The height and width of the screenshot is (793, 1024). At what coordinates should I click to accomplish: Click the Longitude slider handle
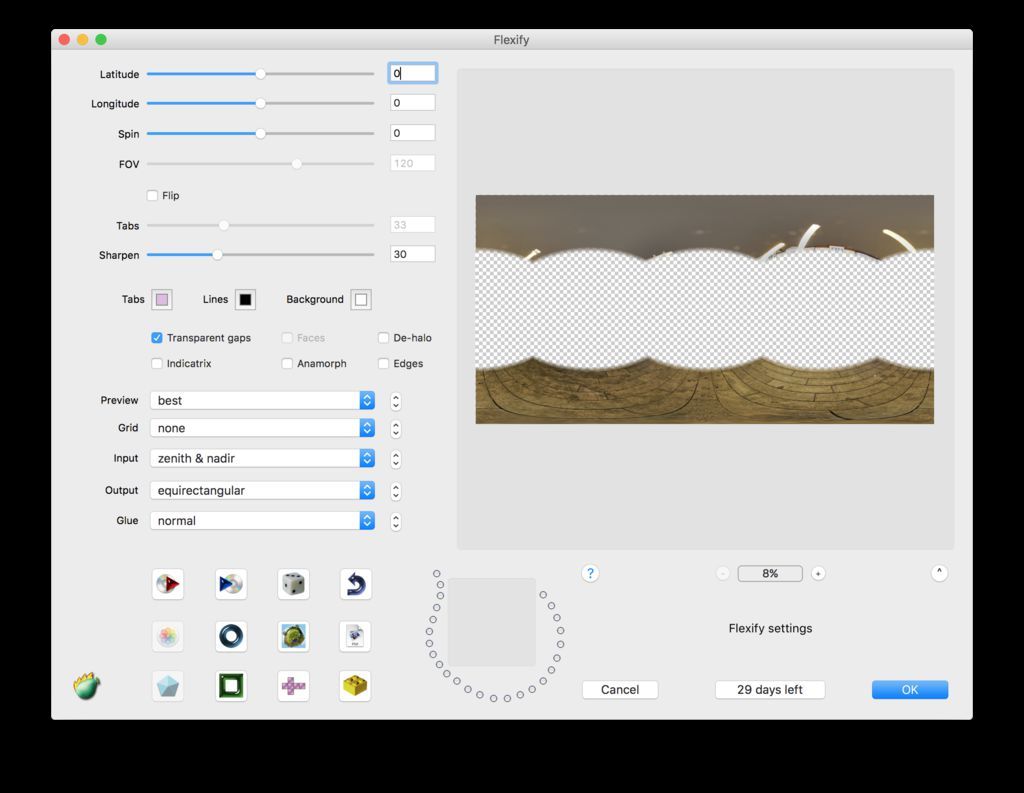coord(261,103)
